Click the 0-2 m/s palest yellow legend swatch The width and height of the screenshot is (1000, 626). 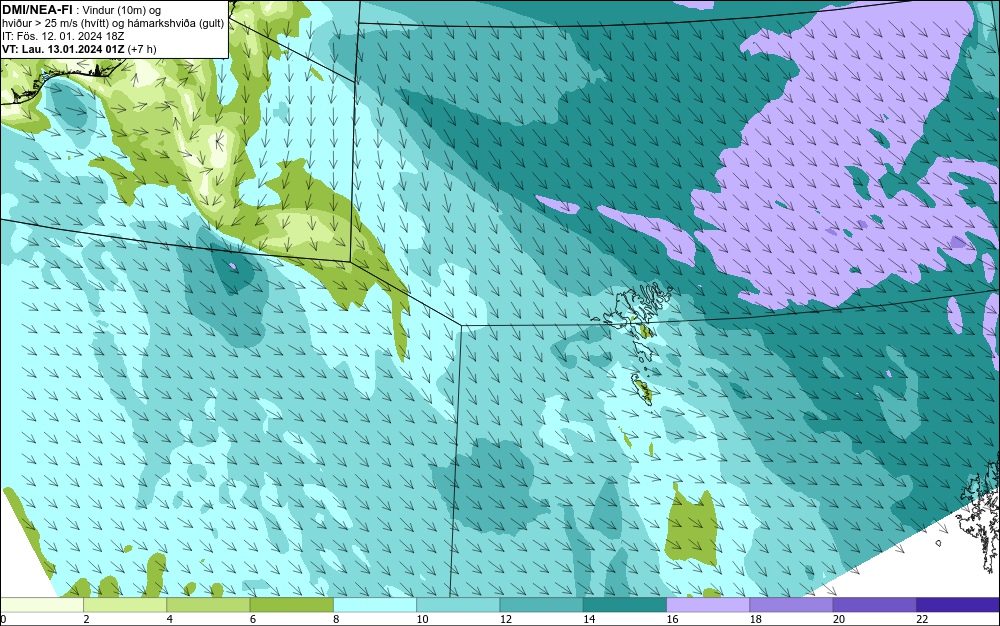pyautogui.click(x=41, y=604)
